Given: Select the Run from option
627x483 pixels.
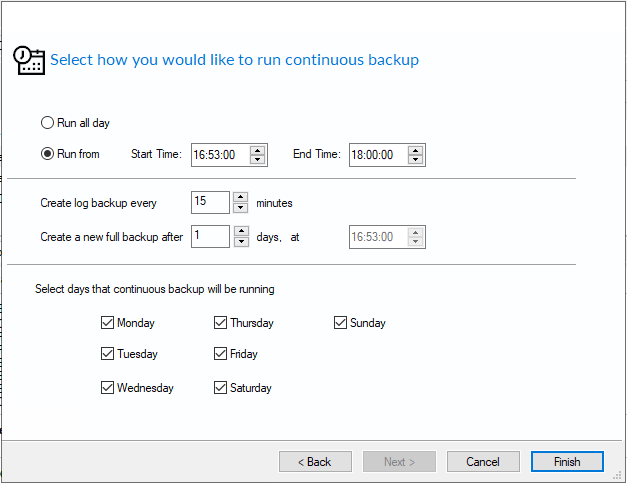Looking at the screenshot, I should (x=47, y=154).
